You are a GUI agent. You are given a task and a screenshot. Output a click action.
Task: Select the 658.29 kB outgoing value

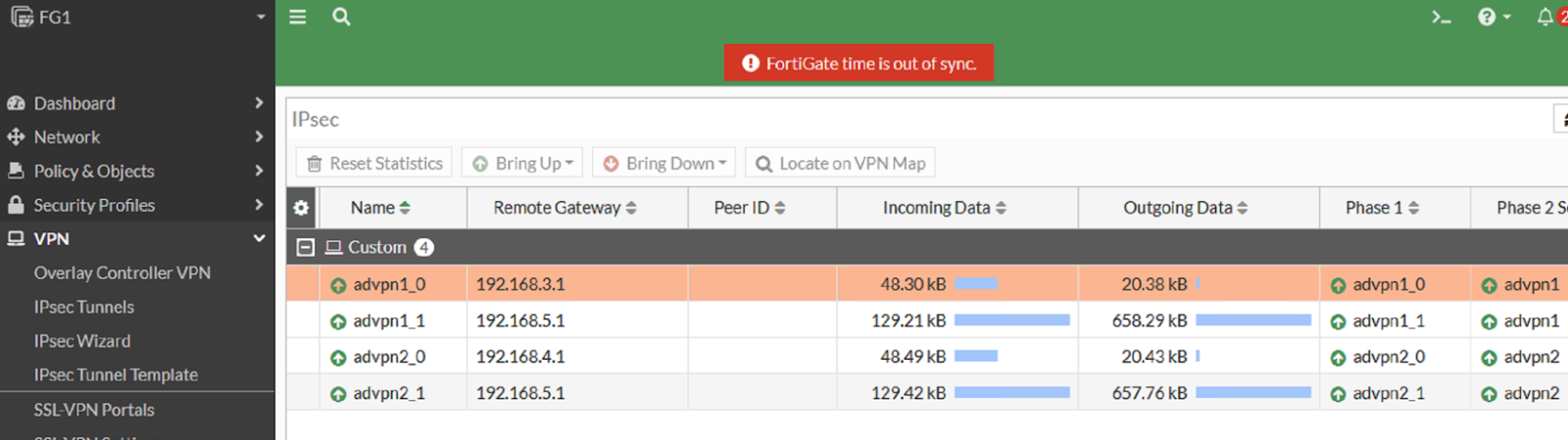pyautogui.click(x=1150, y=320)
